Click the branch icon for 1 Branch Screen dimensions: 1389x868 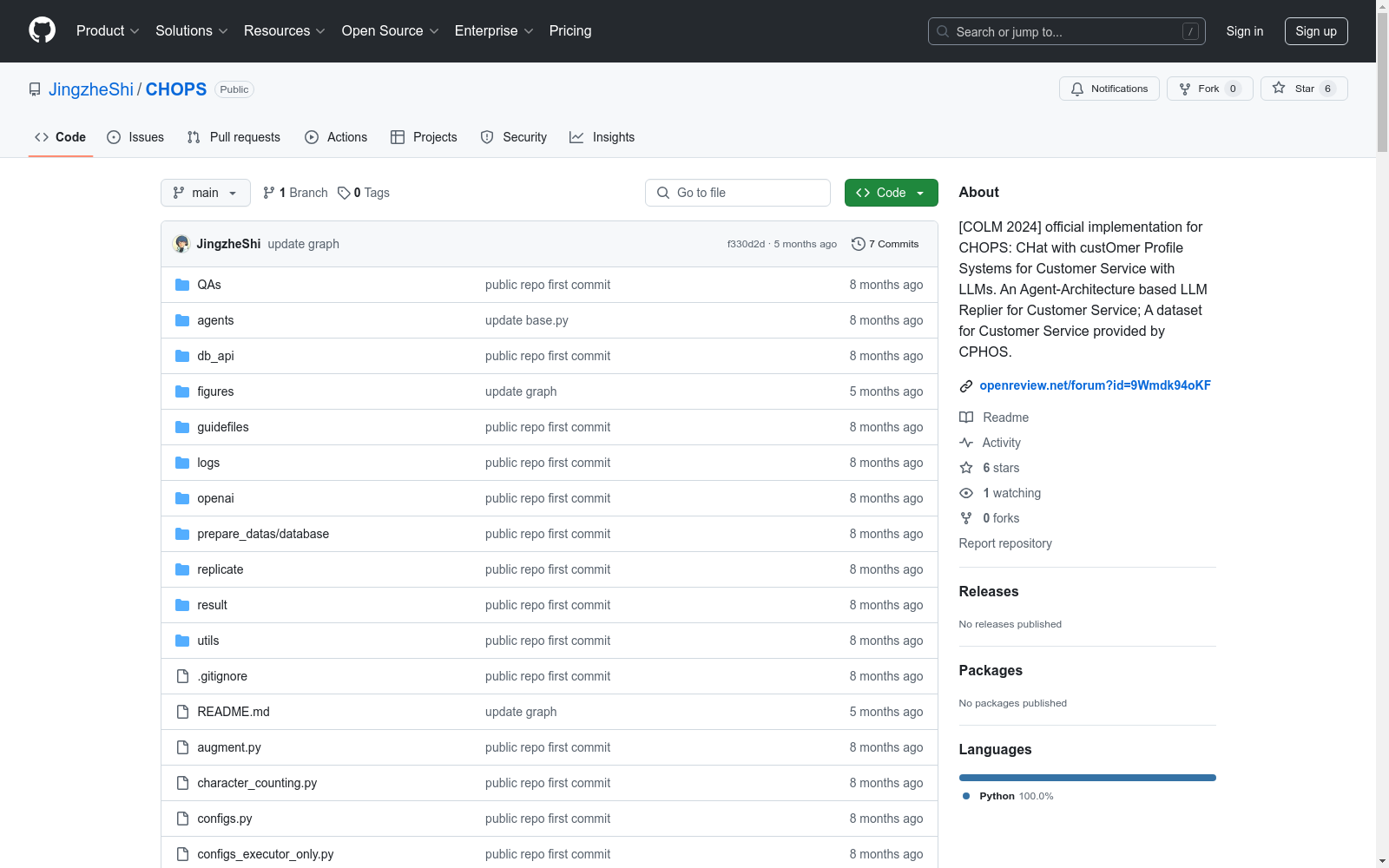click(x=269, y=193)
